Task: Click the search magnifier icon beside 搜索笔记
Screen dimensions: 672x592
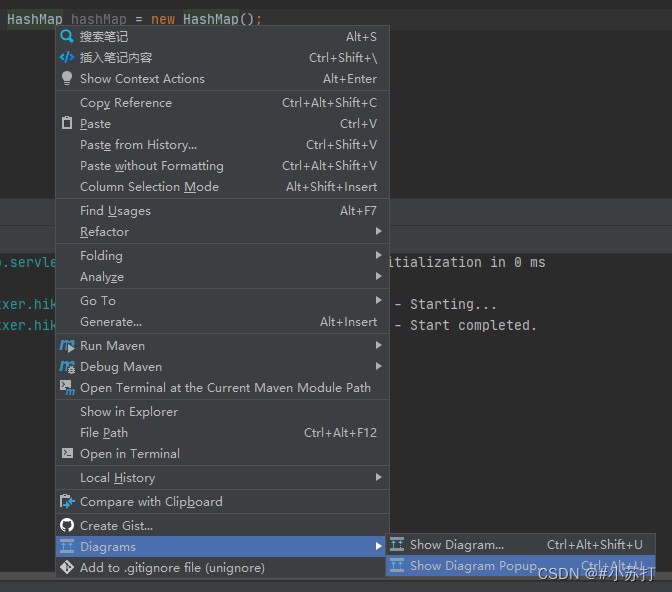Action: [x=67, y=36]
